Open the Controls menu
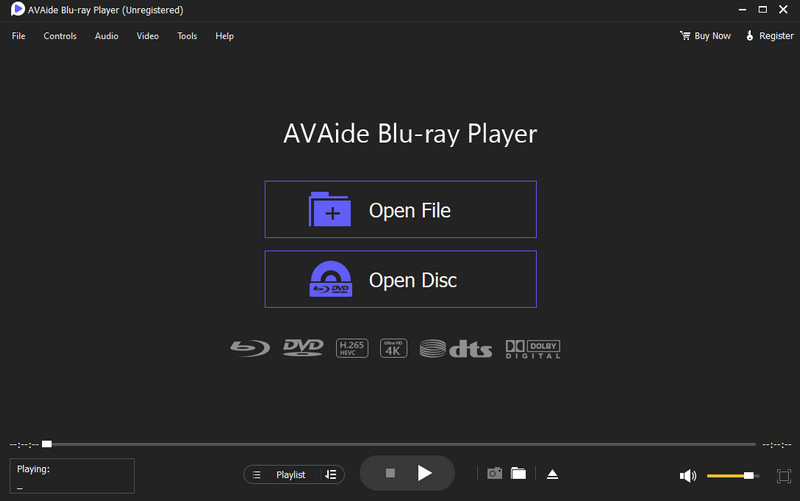 60,36
